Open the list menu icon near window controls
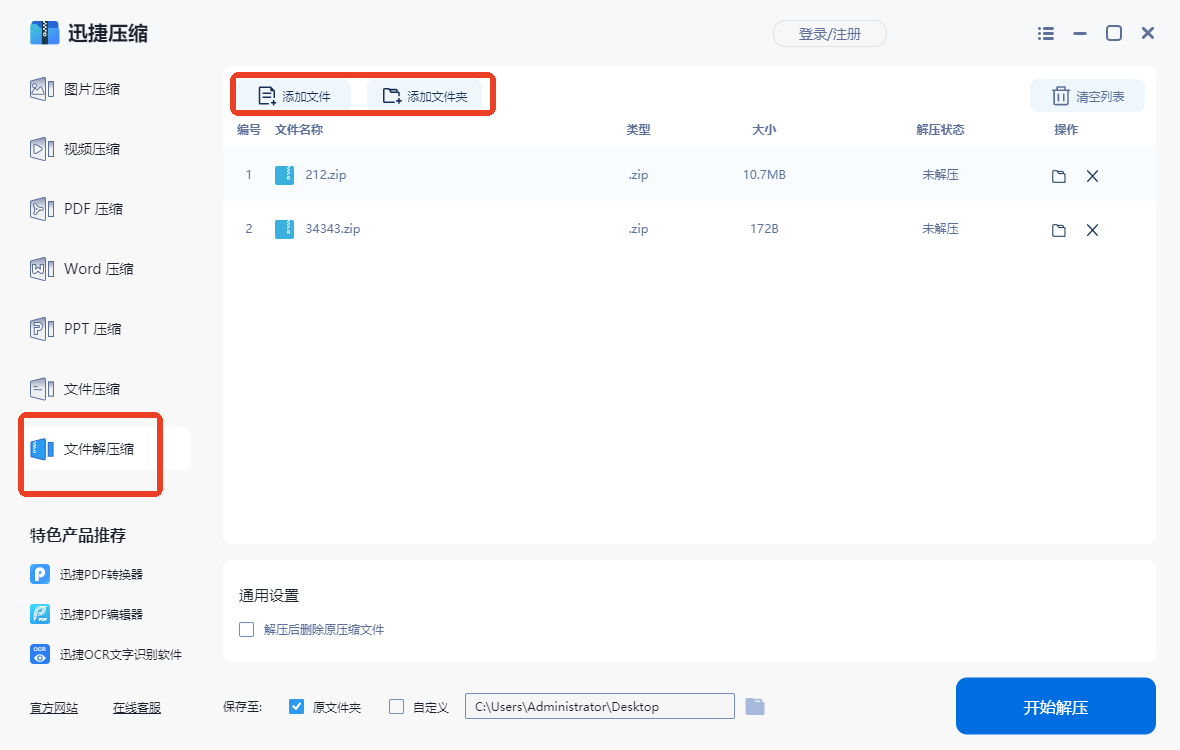 pos(1045,33)
